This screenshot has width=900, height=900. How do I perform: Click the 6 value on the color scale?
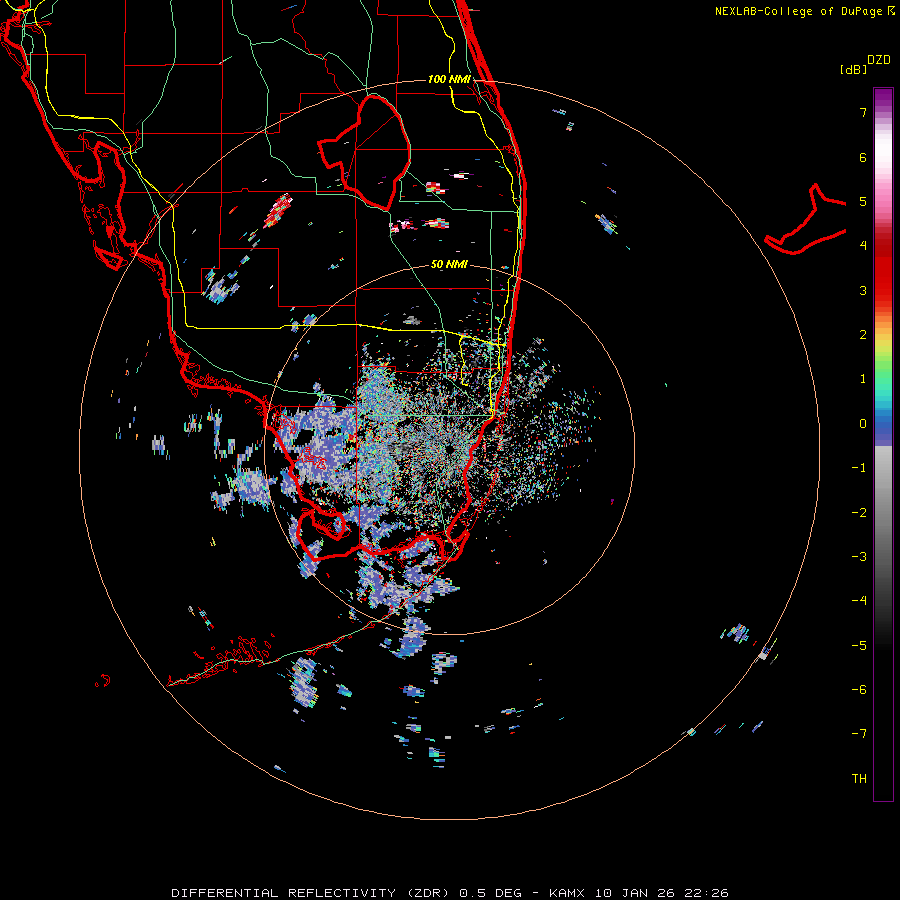(x=863, y=157)
